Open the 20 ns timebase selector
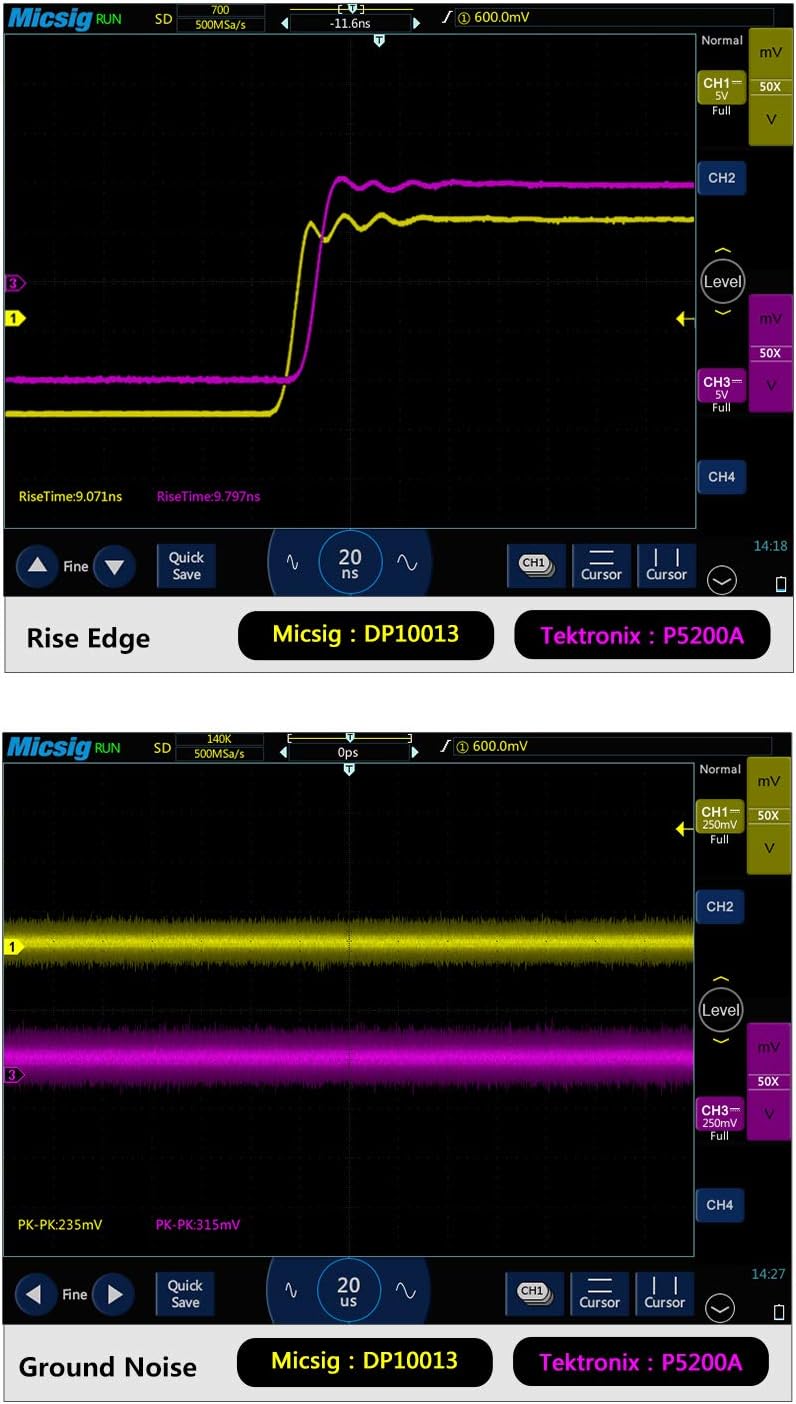This screenshot has width=796, height=1404. point(350,564)
